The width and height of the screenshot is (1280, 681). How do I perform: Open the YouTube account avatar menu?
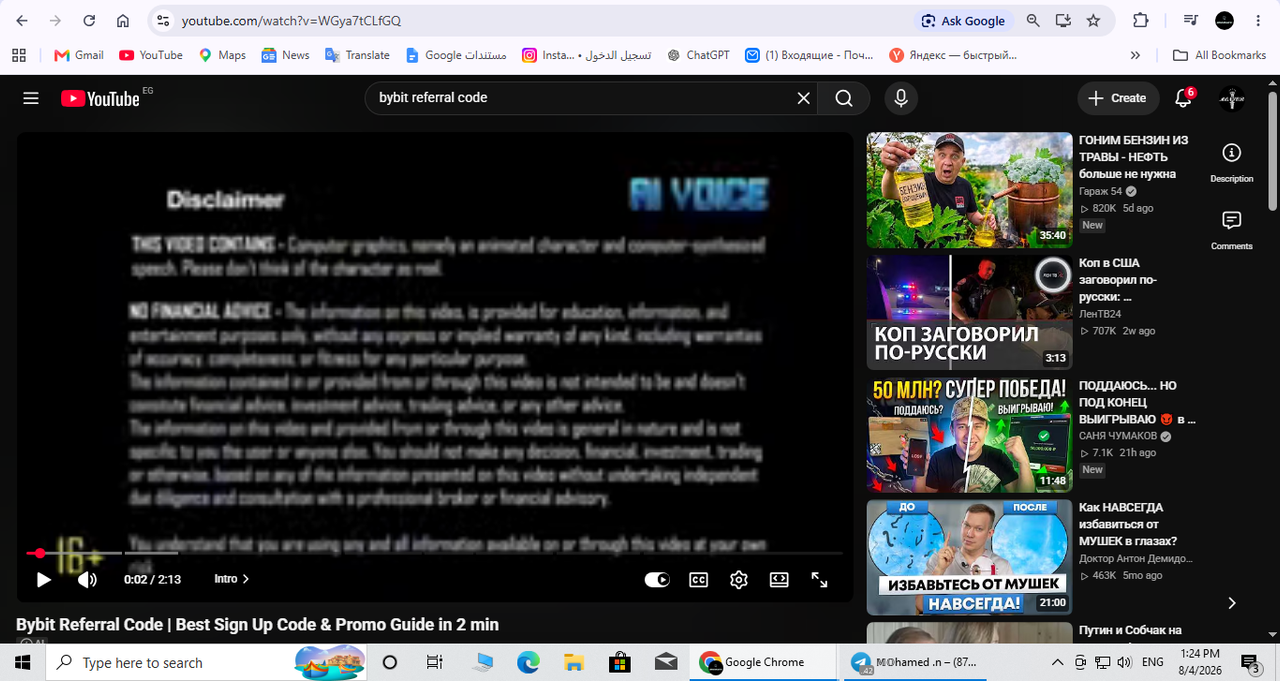pyautogui.click(x=1232, y=98)
